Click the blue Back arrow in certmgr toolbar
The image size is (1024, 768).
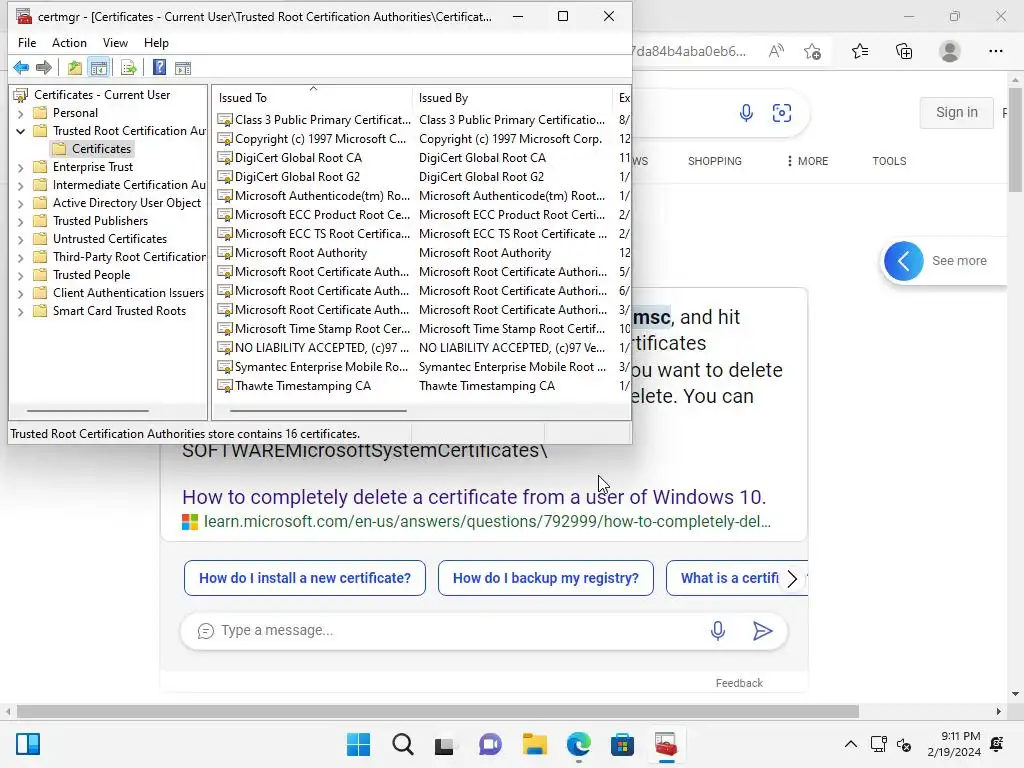pyautogui.click(x=21, y=67)
